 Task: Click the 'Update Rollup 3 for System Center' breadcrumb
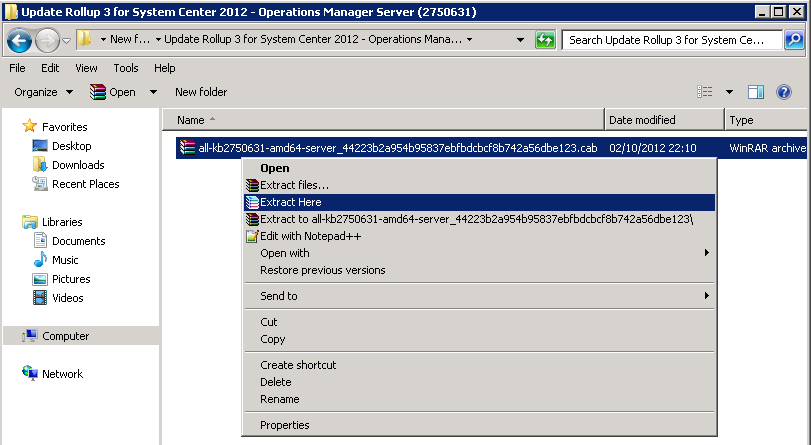click(313, 39)
